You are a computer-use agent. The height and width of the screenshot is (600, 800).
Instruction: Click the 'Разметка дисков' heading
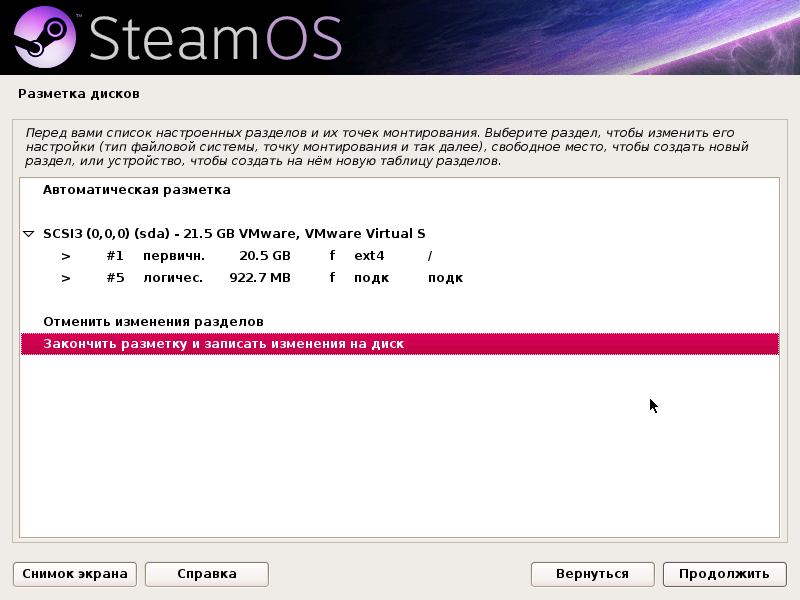point(79,94)
